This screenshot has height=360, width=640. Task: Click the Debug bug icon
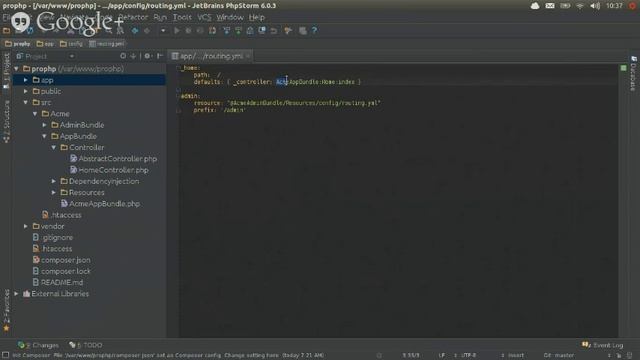[x=188, y=31]
